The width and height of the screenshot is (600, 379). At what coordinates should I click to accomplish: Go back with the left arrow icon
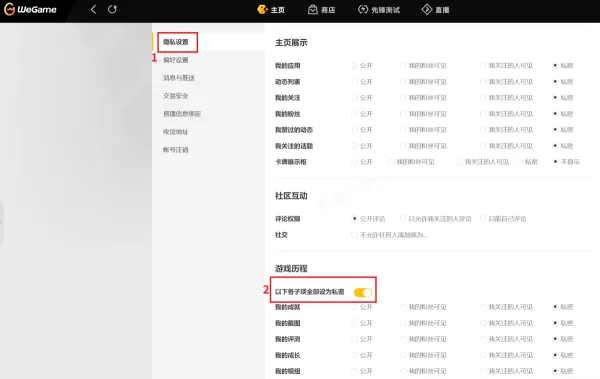(93, 9)
